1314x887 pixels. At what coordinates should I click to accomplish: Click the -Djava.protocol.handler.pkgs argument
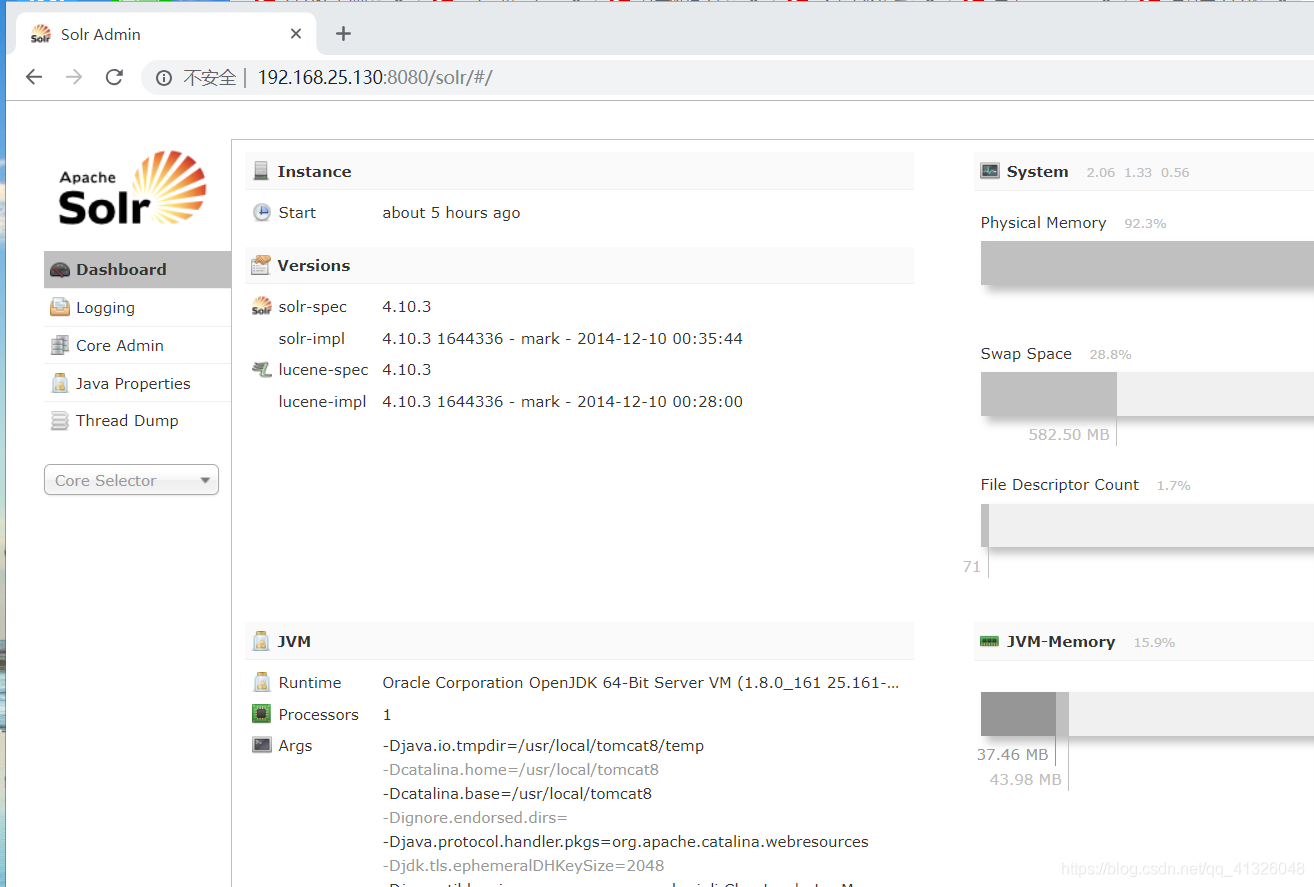click(x=625, y=842)
